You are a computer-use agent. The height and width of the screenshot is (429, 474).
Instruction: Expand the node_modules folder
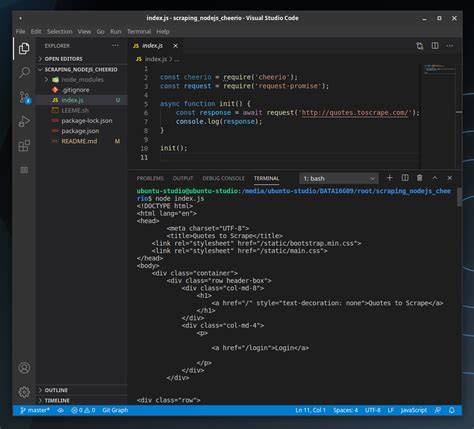tap(82, 80)
